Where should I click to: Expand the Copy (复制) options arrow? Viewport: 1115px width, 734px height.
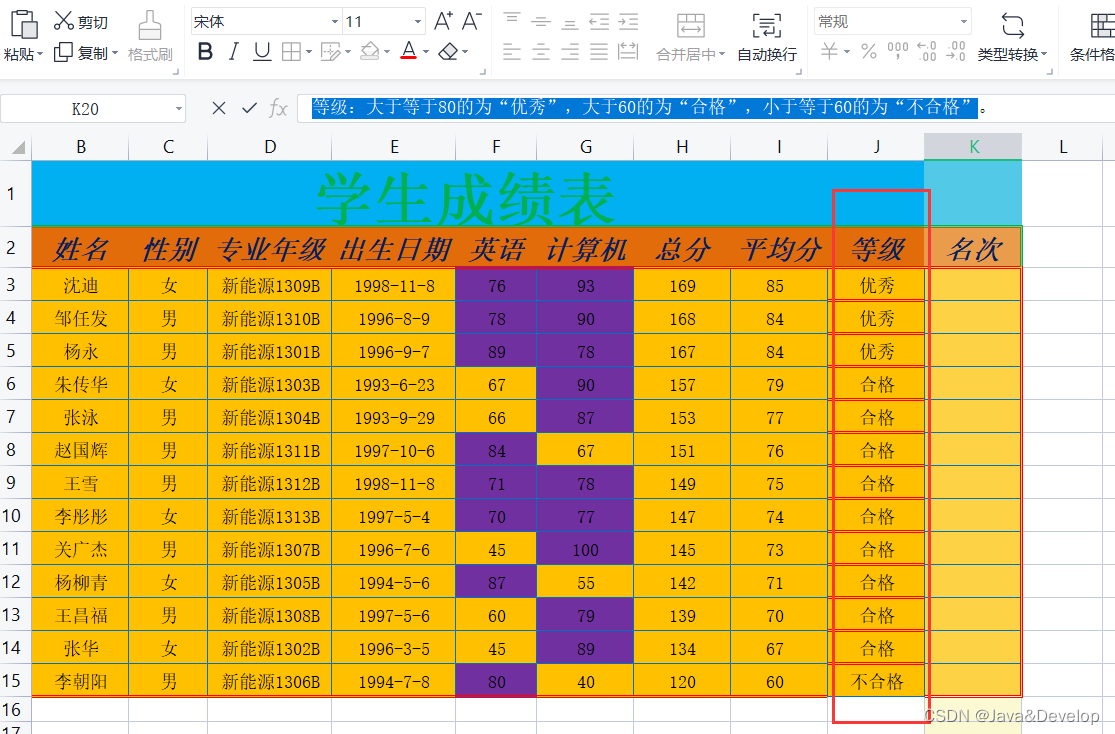pyautogui.click(x=114, y=53)
